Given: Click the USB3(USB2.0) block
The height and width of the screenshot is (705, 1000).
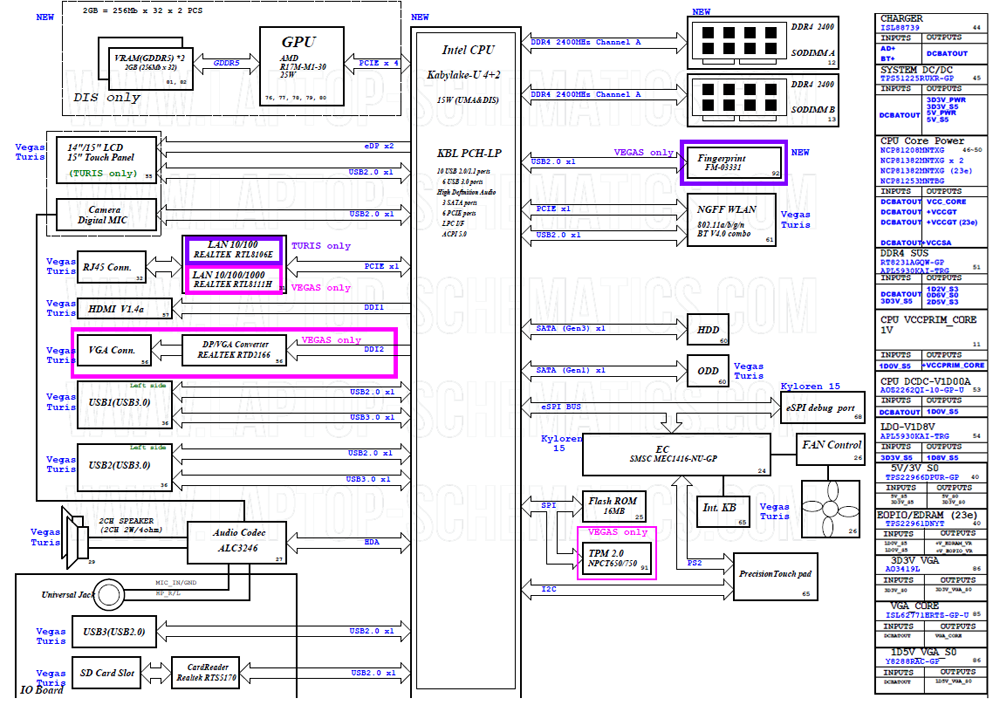Looking at the screenshot, I should [114, 632].
